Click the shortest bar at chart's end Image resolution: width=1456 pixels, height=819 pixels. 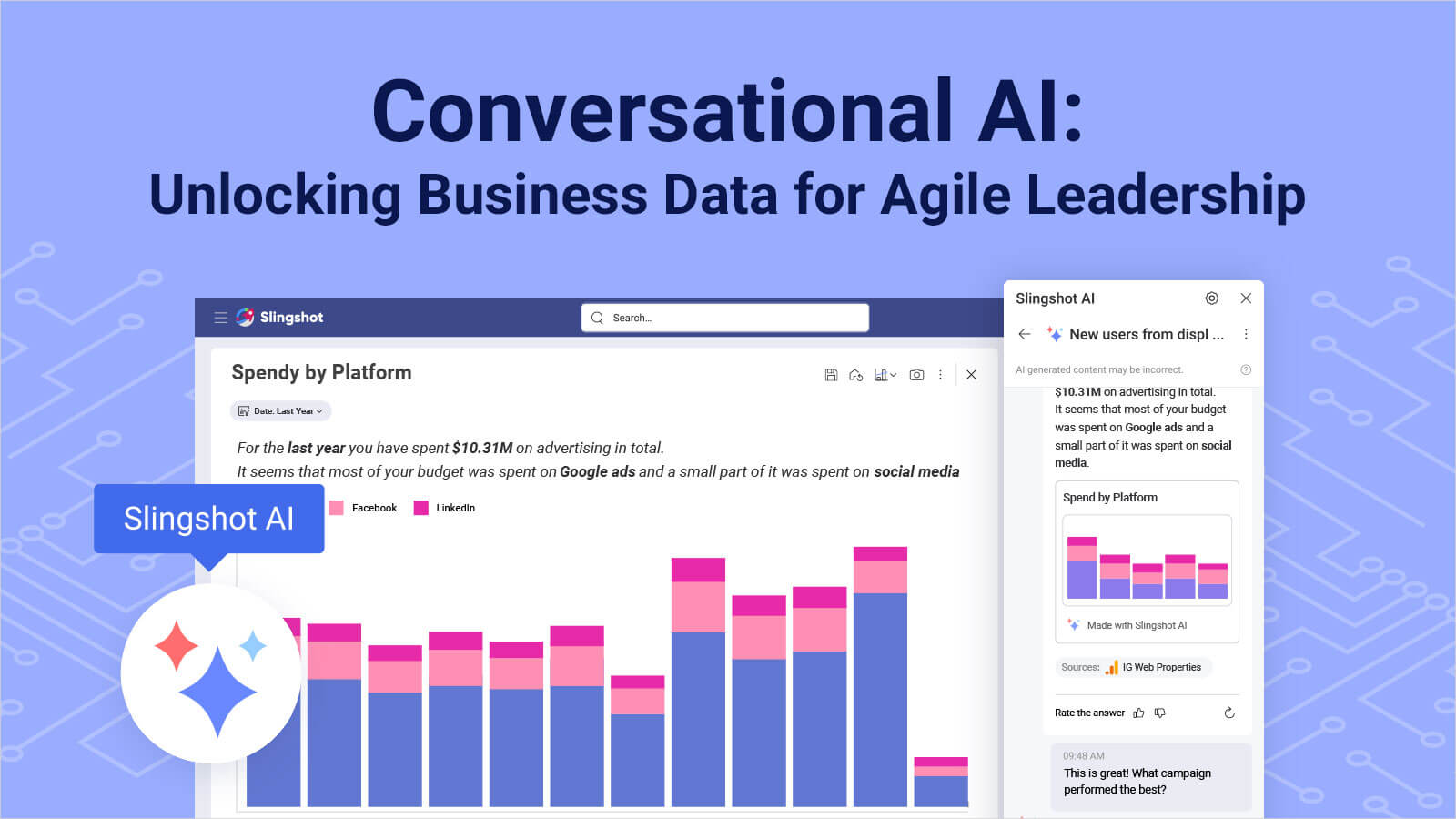click(x=941, y=782)
